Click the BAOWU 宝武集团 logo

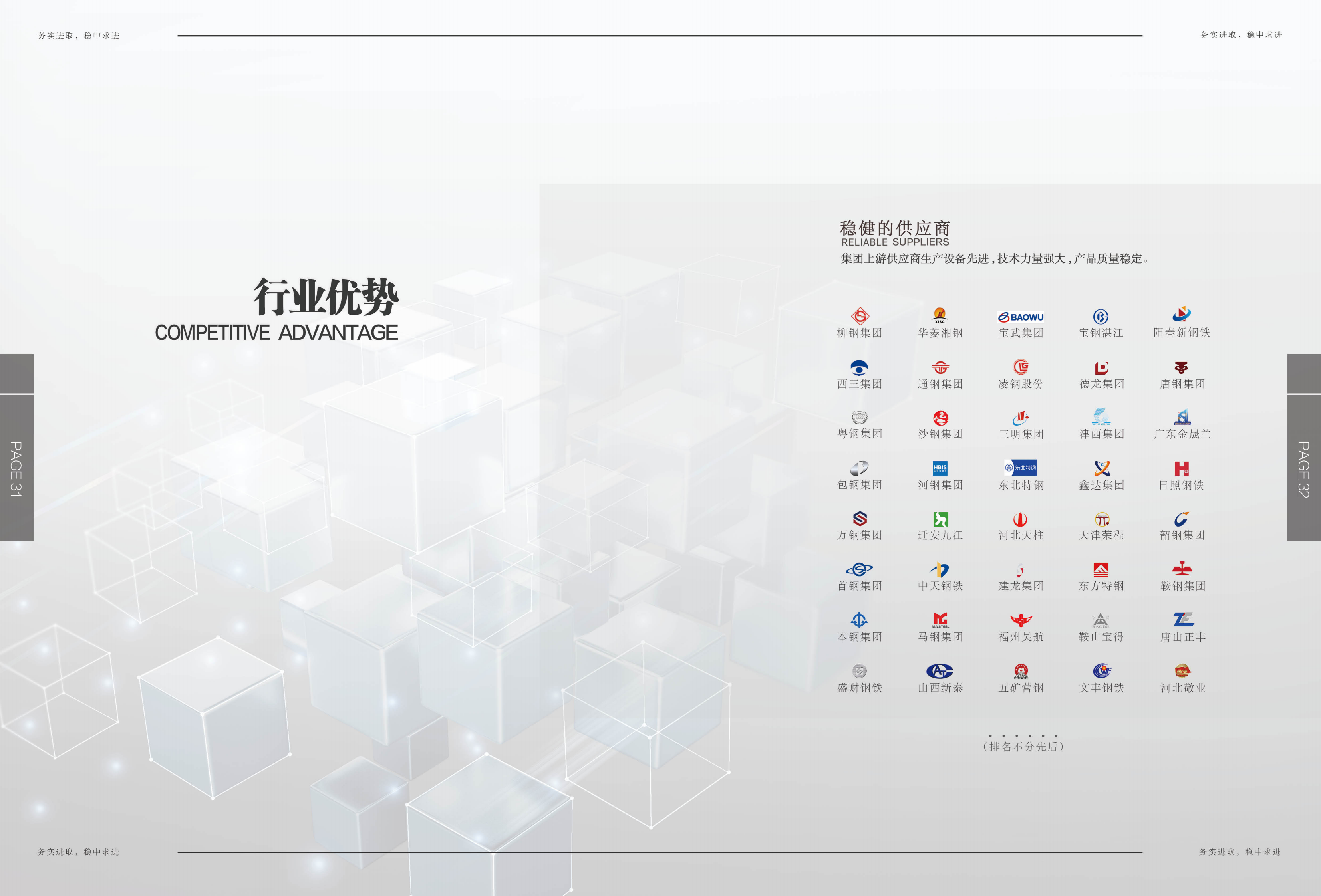click(1021, 317)
